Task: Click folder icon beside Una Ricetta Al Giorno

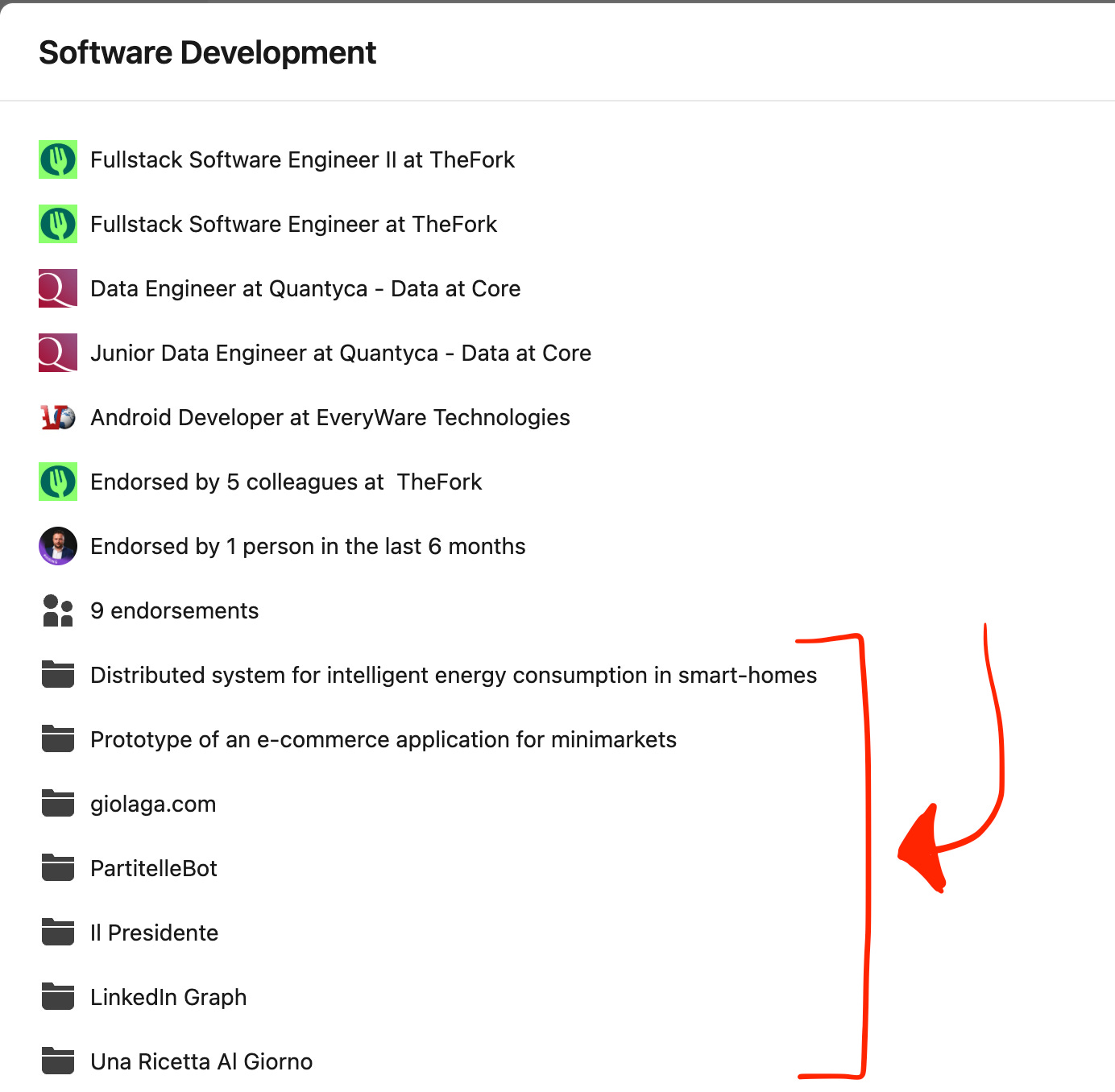Action: tap(58, 1061)
